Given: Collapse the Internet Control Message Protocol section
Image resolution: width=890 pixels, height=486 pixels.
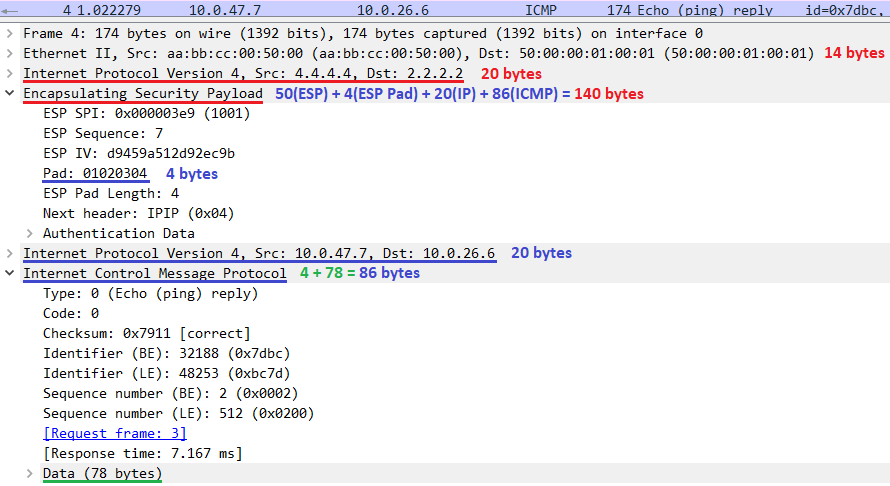Looking at the screenshot, I should tap(10, 273).
